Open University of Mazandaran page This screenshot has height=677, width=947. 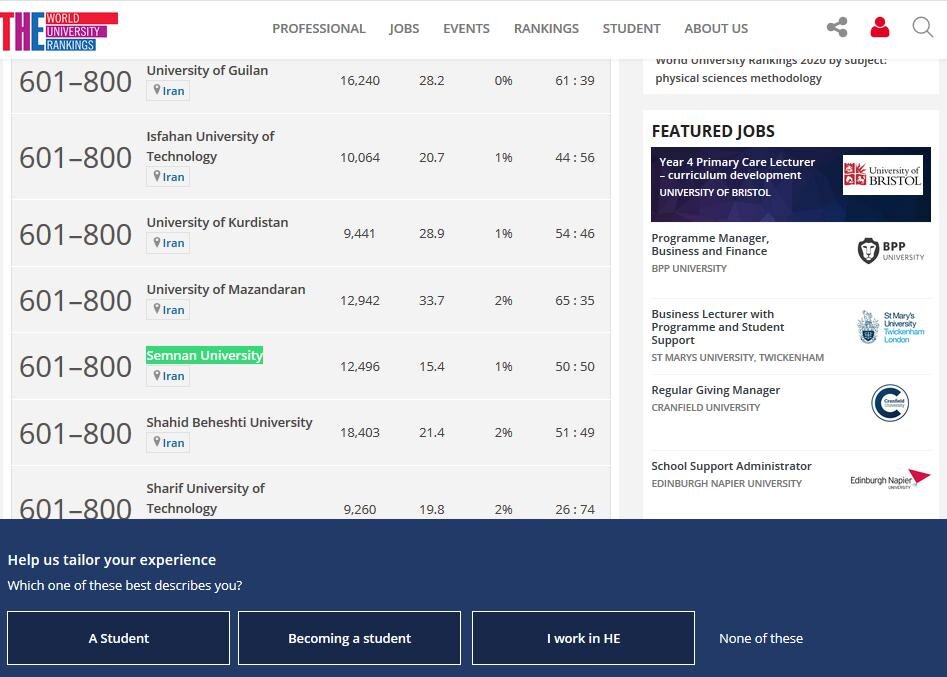225,289
